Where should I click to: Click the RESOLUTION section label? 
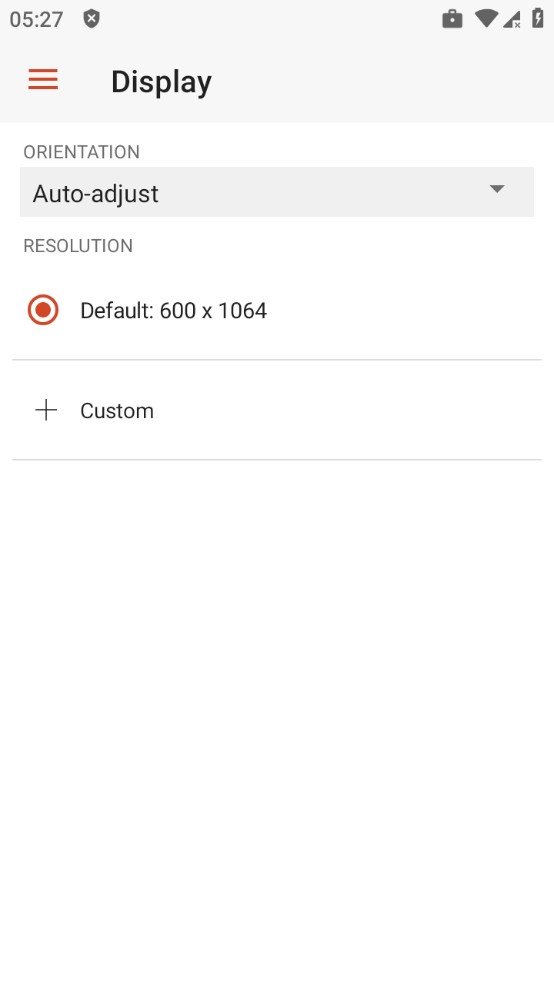(78, 245)
